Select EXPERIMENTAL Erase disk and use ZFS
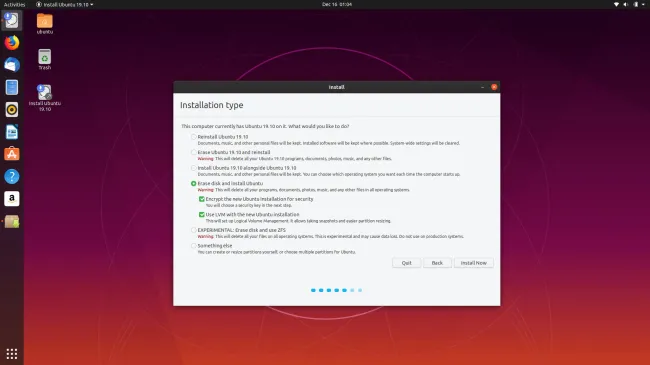The image size is (650, 365). (194, 230)
